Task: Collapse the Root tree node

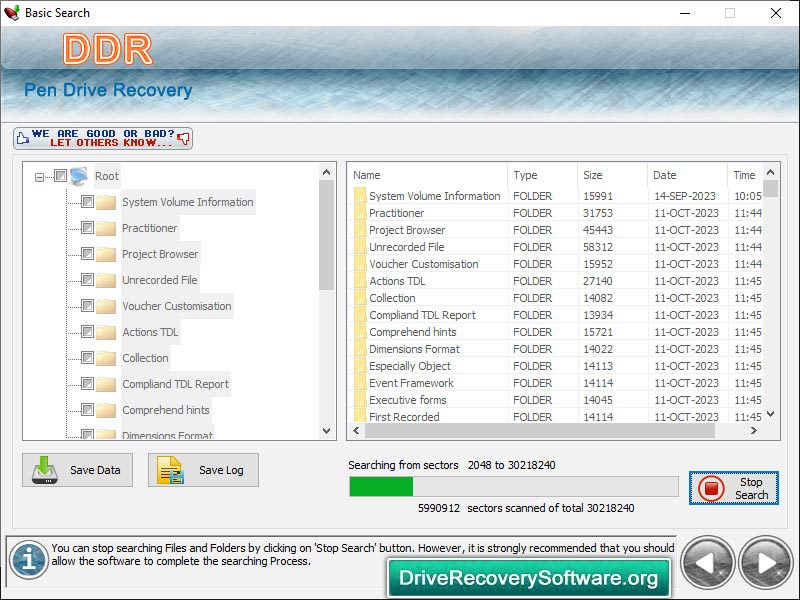Action: tap(39, 178)
